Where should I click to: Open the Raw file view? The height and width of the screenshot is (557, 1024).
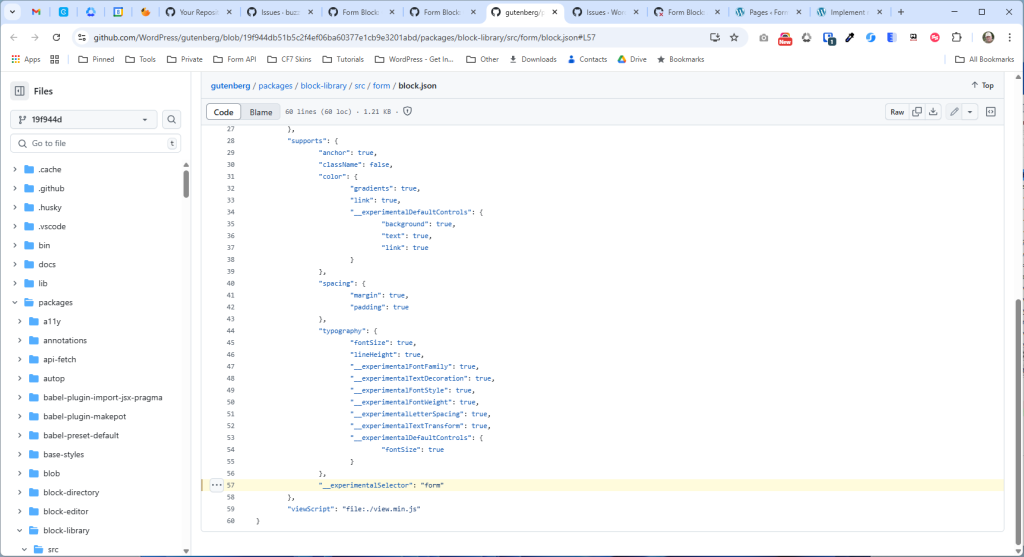click(x=897, y=112)
